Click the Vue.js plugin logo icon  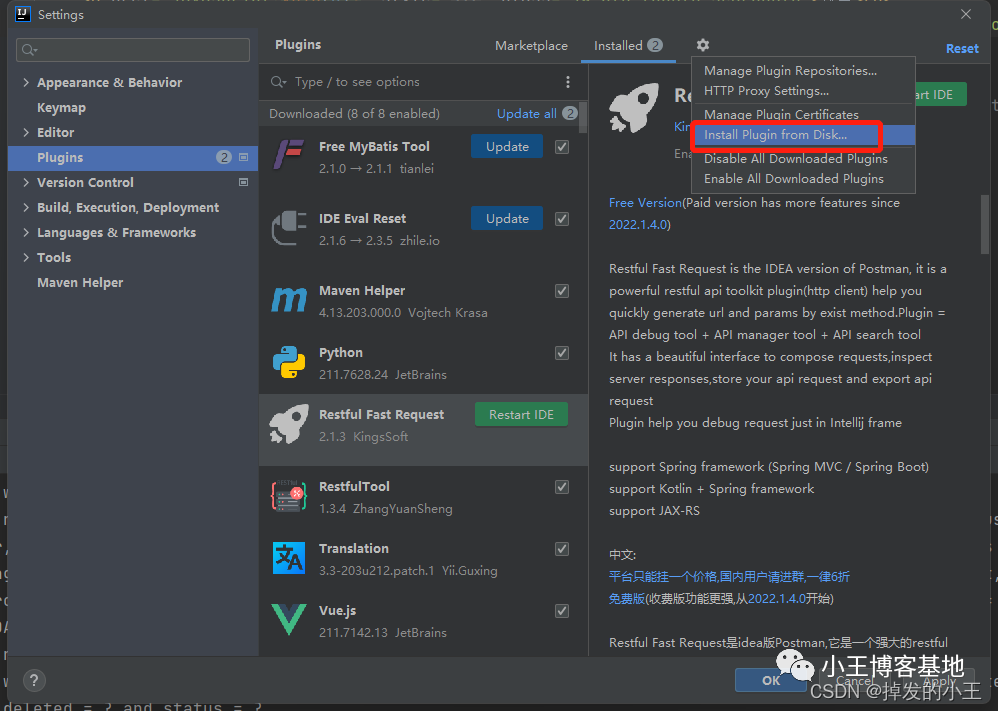tap(289, 620)
